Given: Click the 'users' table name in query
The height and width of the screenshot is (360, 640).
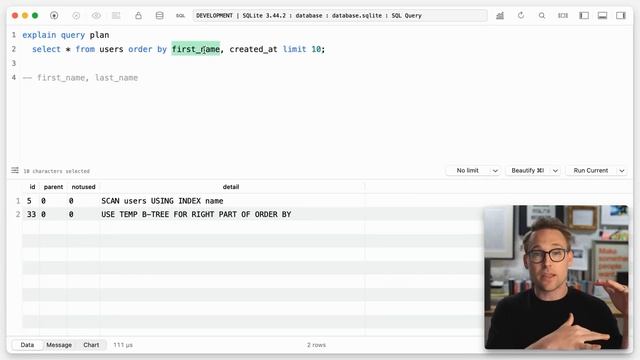Looking at the screenshot, I should 111,49.
